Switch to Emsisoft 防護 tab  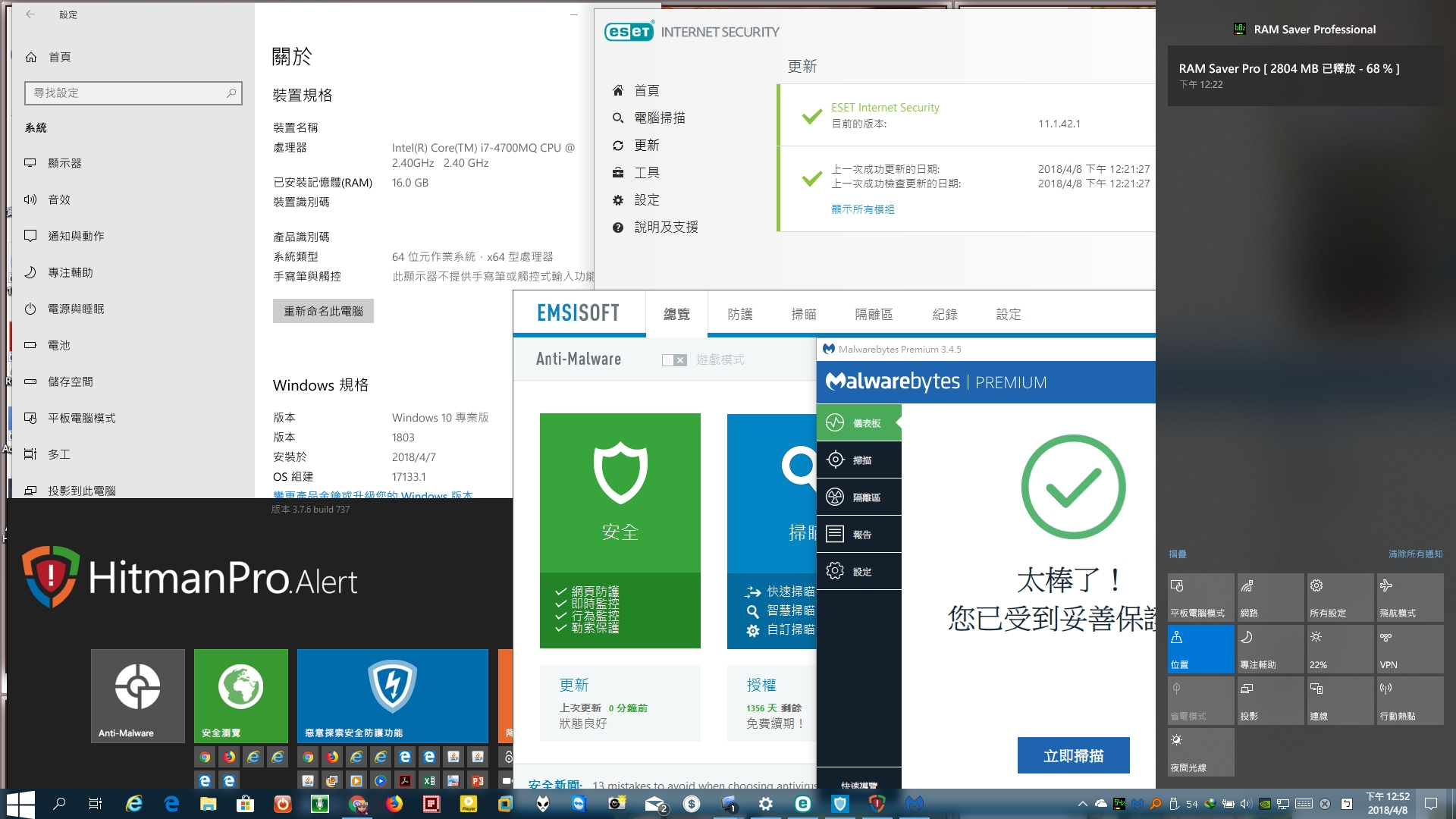click(x=740, y=314)
